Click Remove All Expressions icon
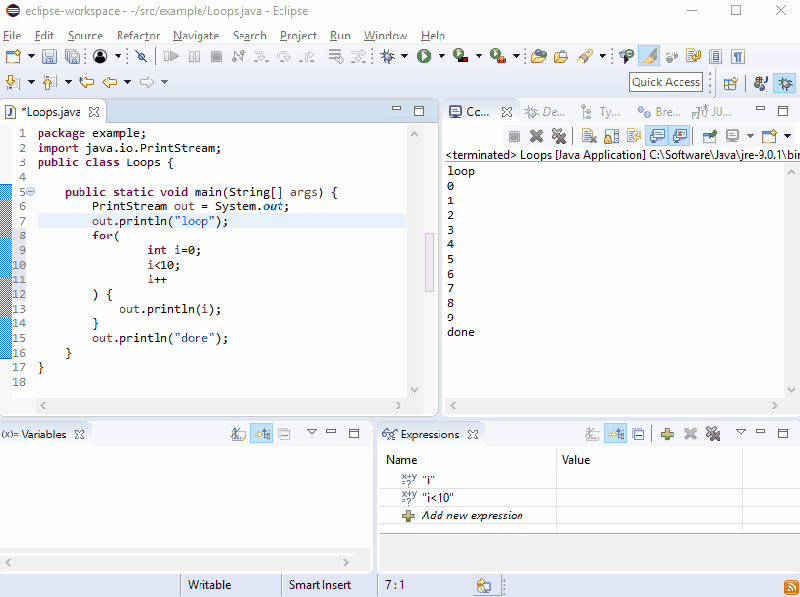Viewport: 800px width, 597px height. point(713,434)
